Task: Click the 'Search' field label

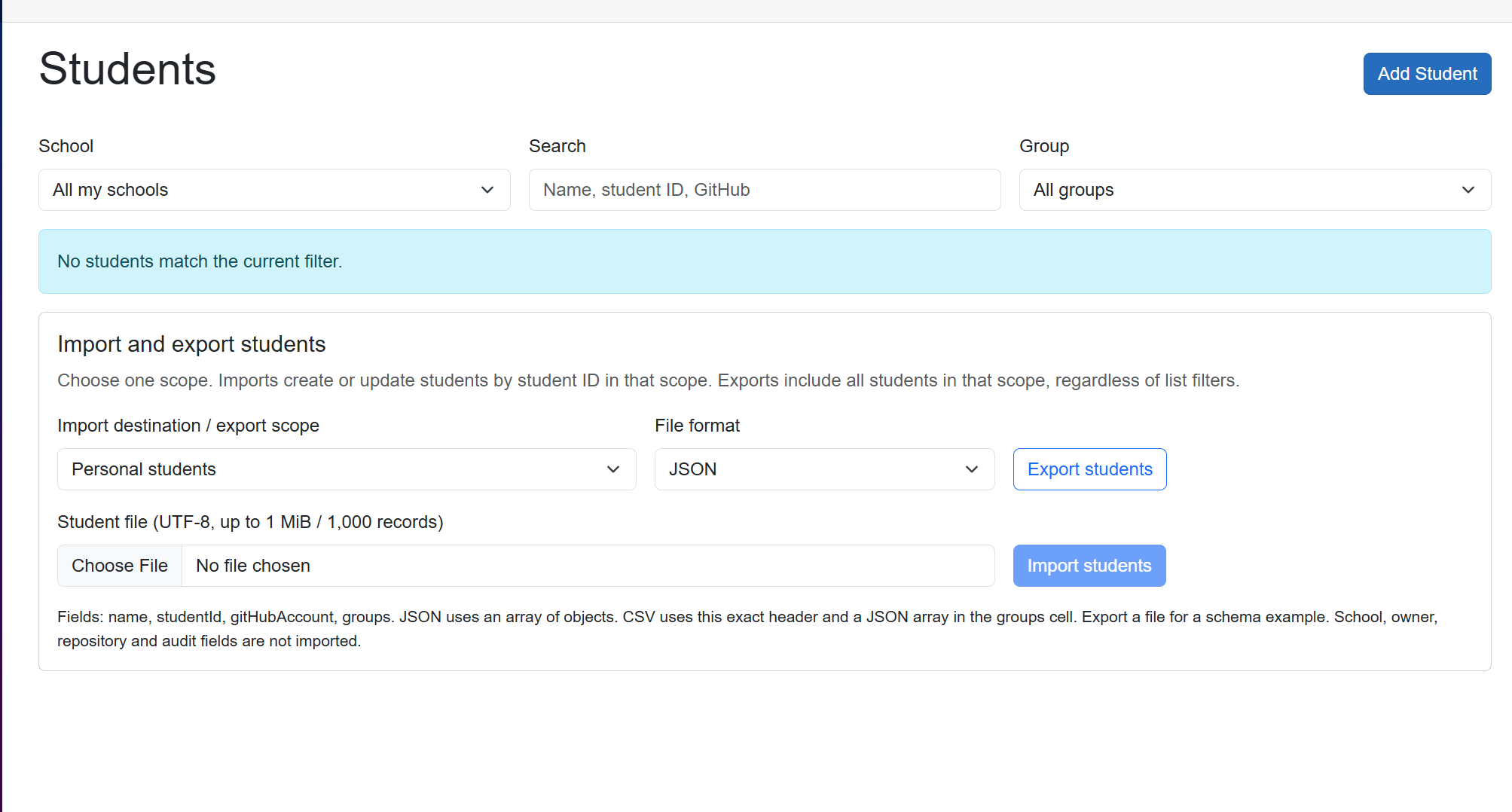Action: click(557, 146)
